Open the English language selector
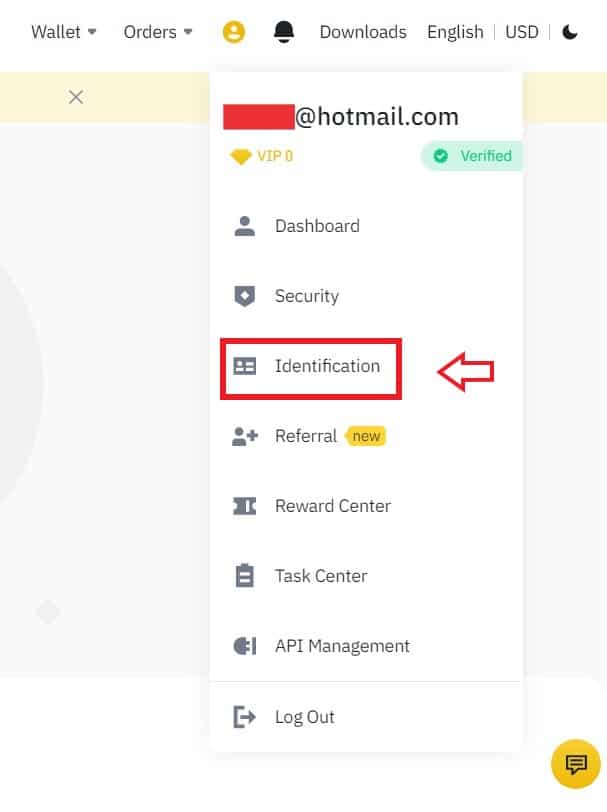The image size is (607, 812). point(455,32)
